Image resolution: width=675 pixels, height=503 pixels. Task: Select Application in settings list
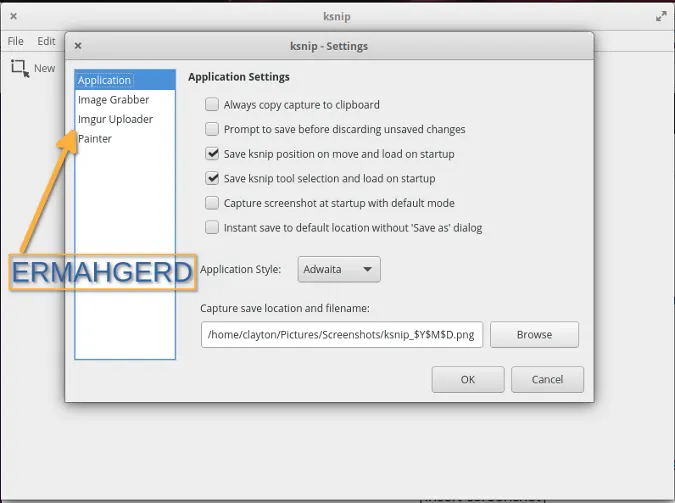pyautogui.click(x=125, y=80)
